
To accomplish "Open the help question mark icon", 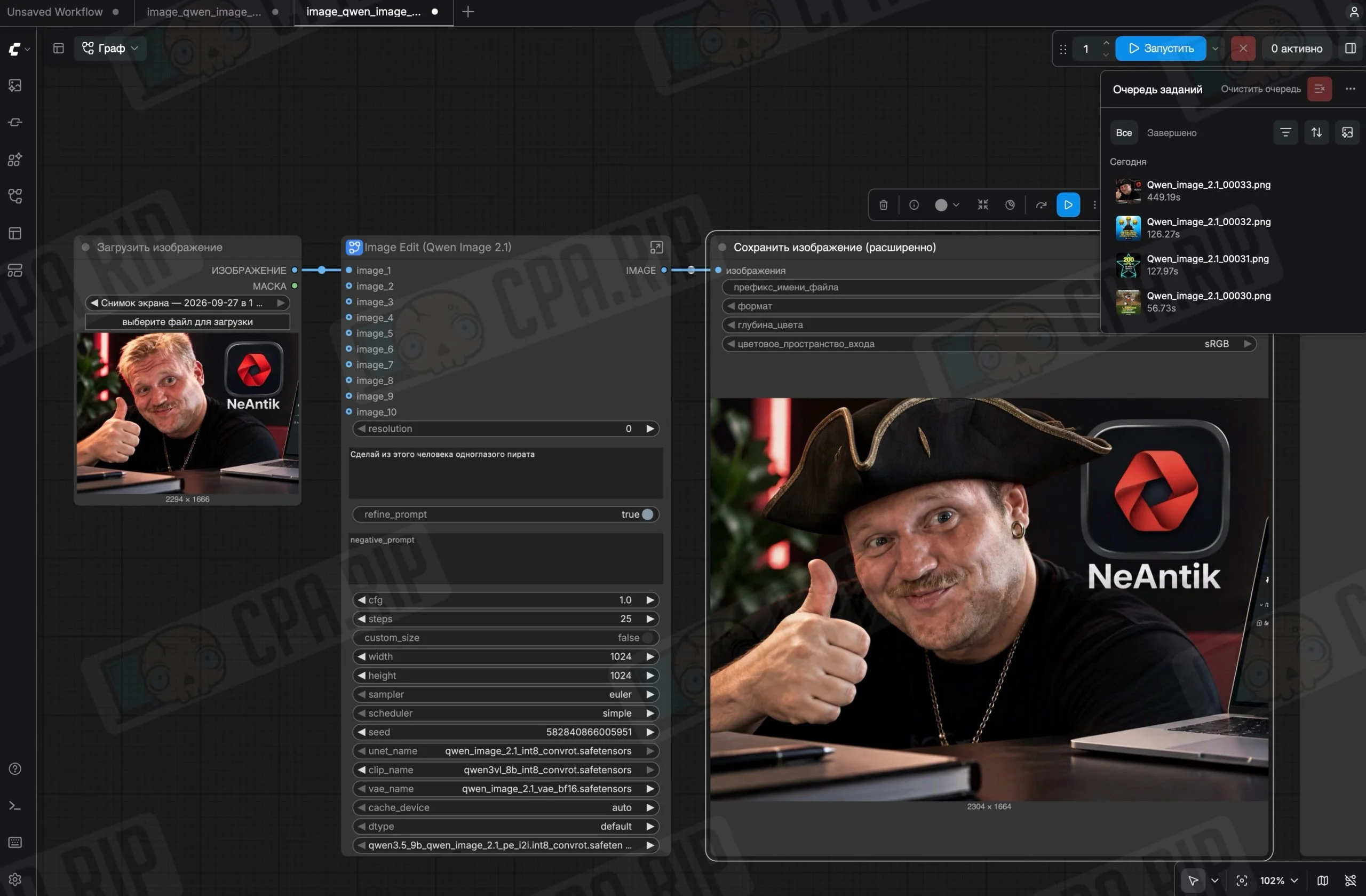I will click(x=15, y=768).
